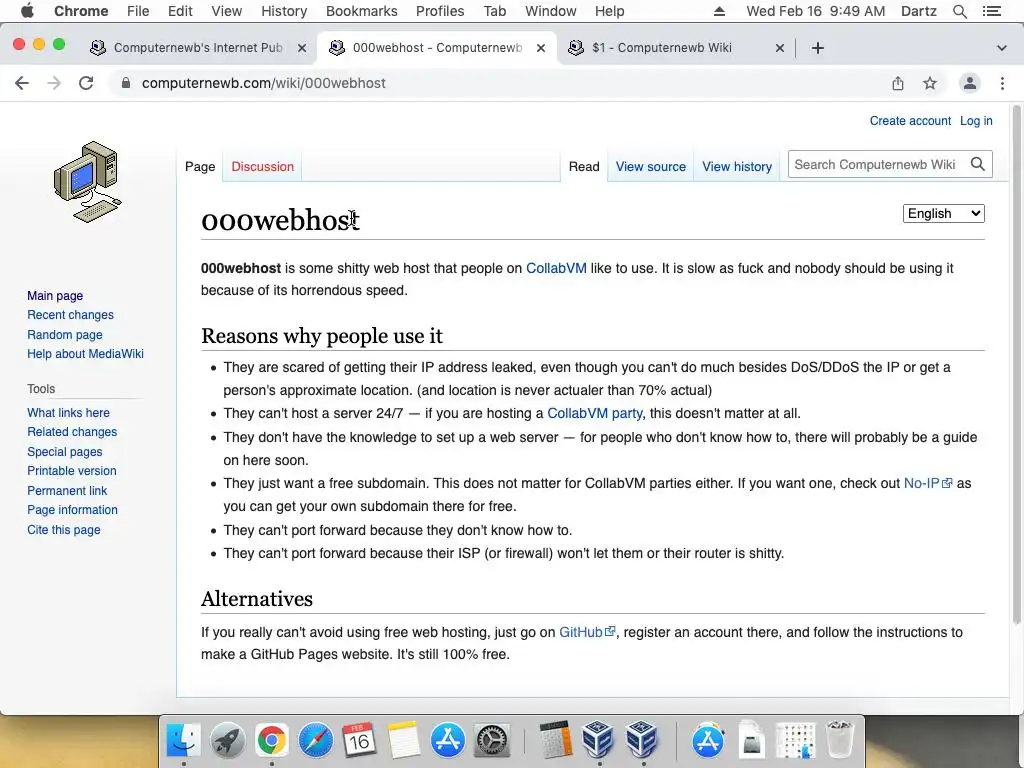This screenshot has width=1024, height=768.
Task: Click the page's vertical scrollbar
Action: [x=1016, y=366]
